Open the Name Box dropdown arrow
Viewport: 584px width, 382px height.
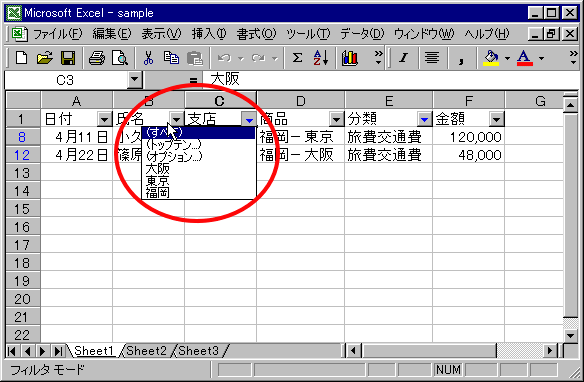(x=134, y=79)
